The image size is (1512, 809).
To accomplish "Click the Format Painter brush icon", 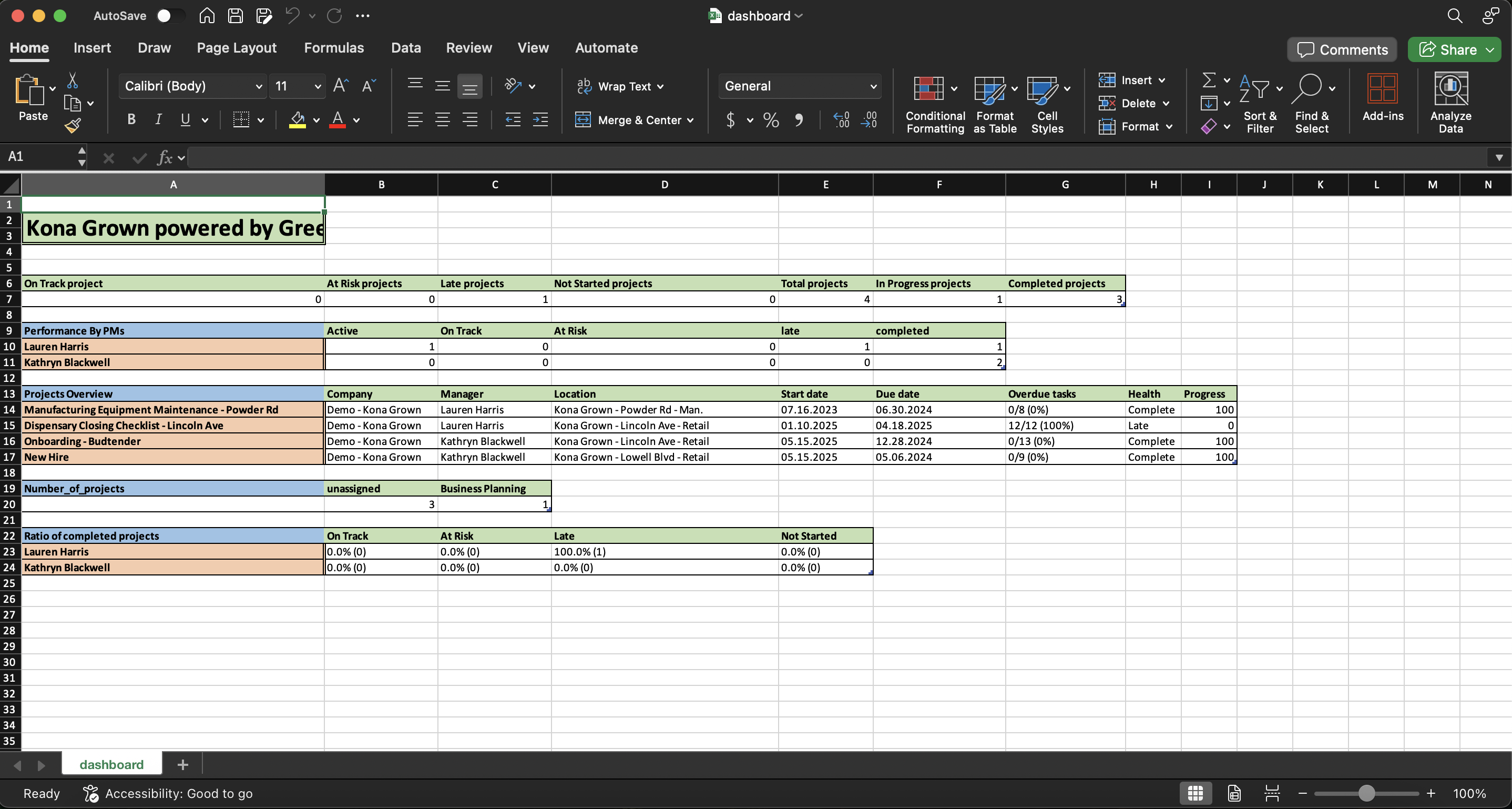I will pyautogui.click(x=73, y=125).
